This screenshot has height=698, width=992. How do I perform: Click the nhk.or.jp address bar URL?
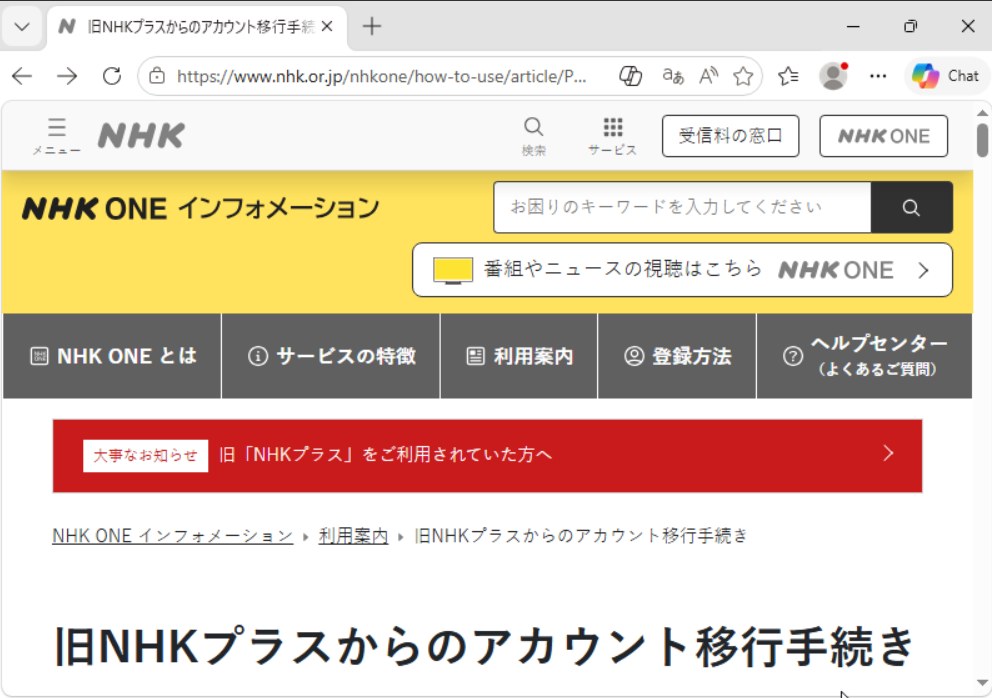(381, 77)
